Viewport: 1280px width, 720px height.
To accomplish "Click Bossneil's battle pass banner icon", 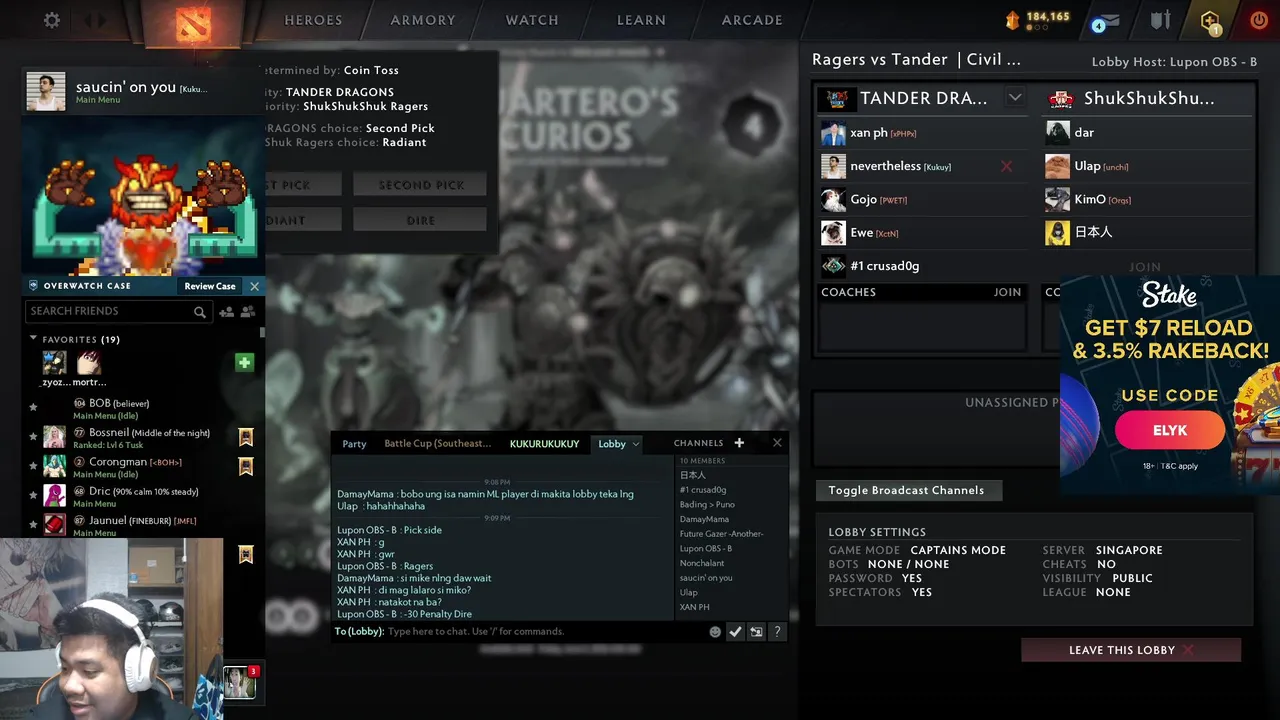I will point(246,437).
